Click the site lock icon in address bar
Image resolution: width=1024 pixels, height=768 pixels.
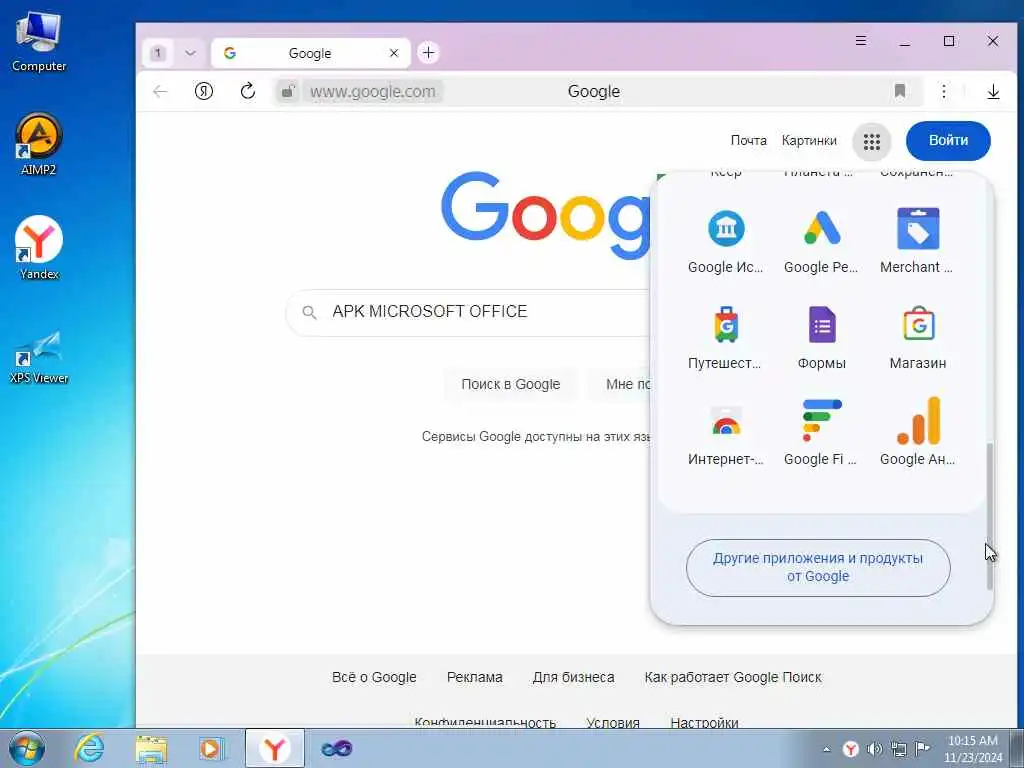pos(287,91)
